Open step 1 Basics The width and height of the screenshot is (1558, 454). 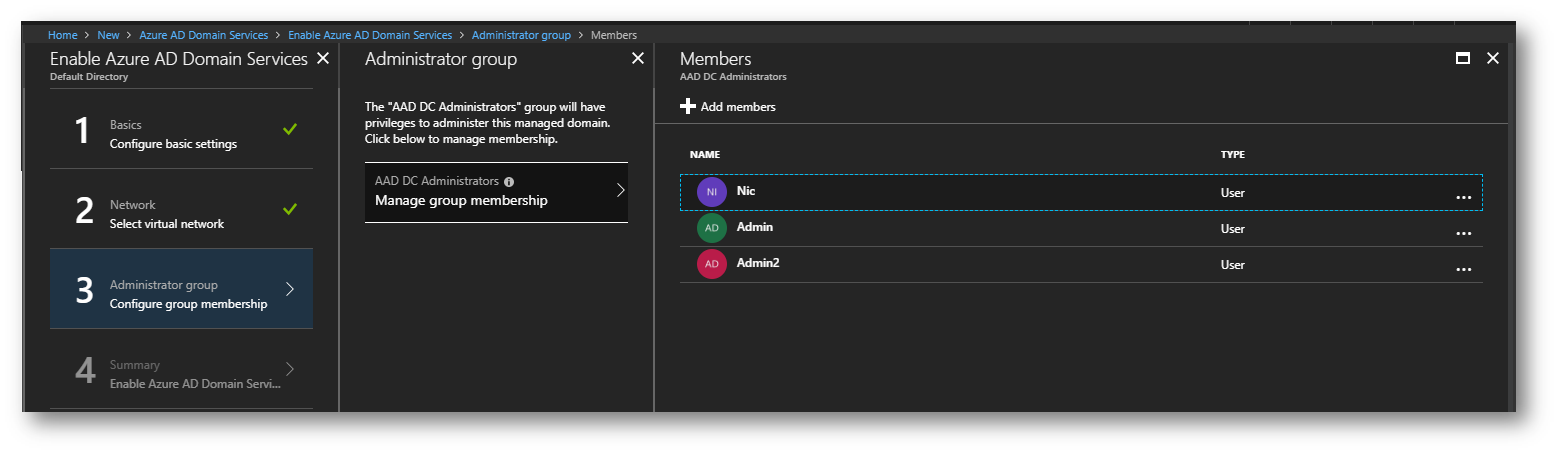[181, 129]
